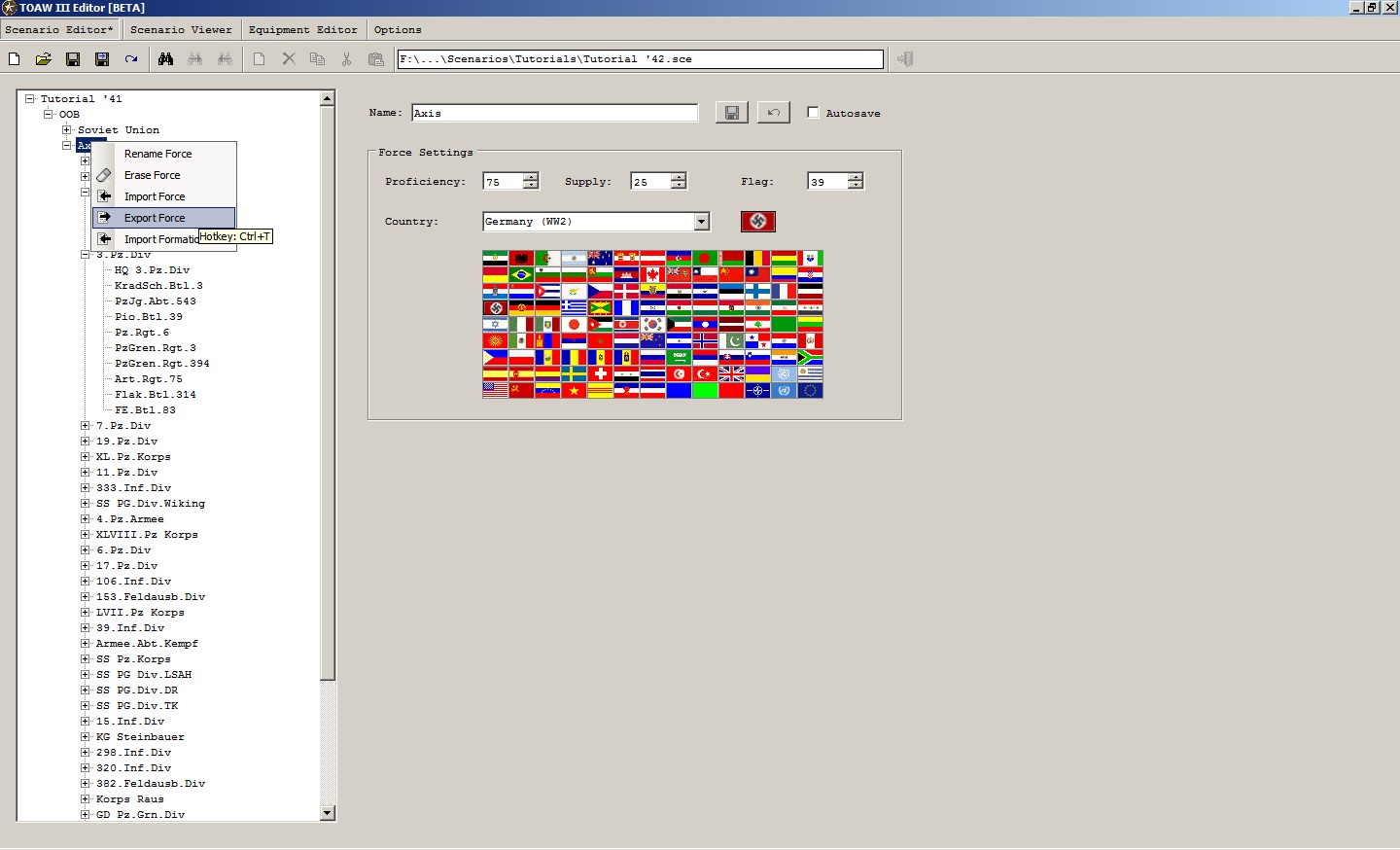Click the undo arrow button beside the Name field
The height and width of the screenshot is (850, 1400).
click(774, 113)
